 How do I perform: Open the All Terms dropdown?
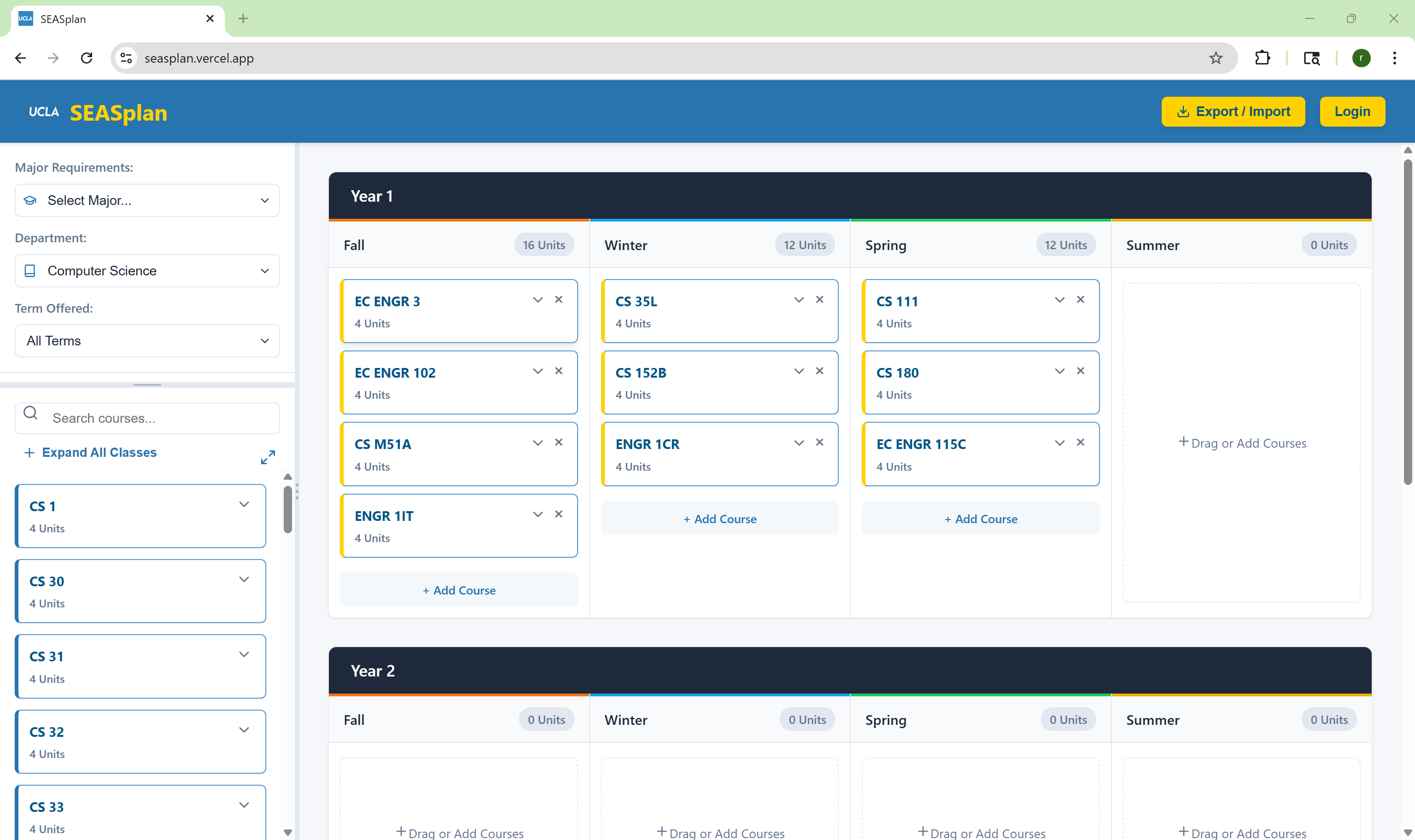click(147, 341)
